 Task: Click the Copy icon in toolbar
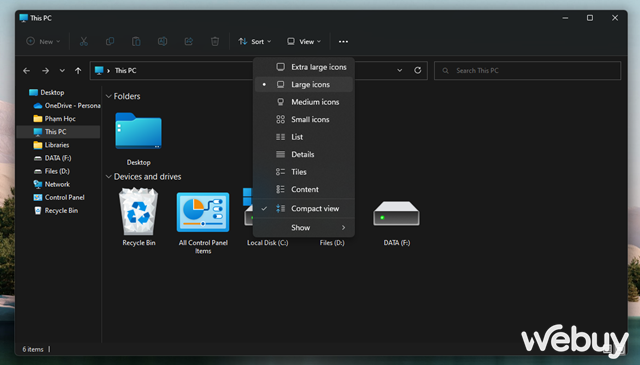pos(110,41)
